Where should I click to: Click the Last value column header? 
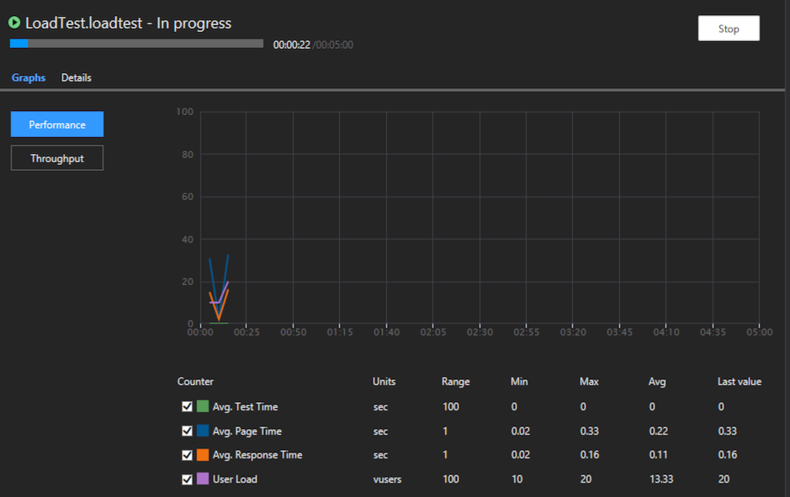pos(739,382)
